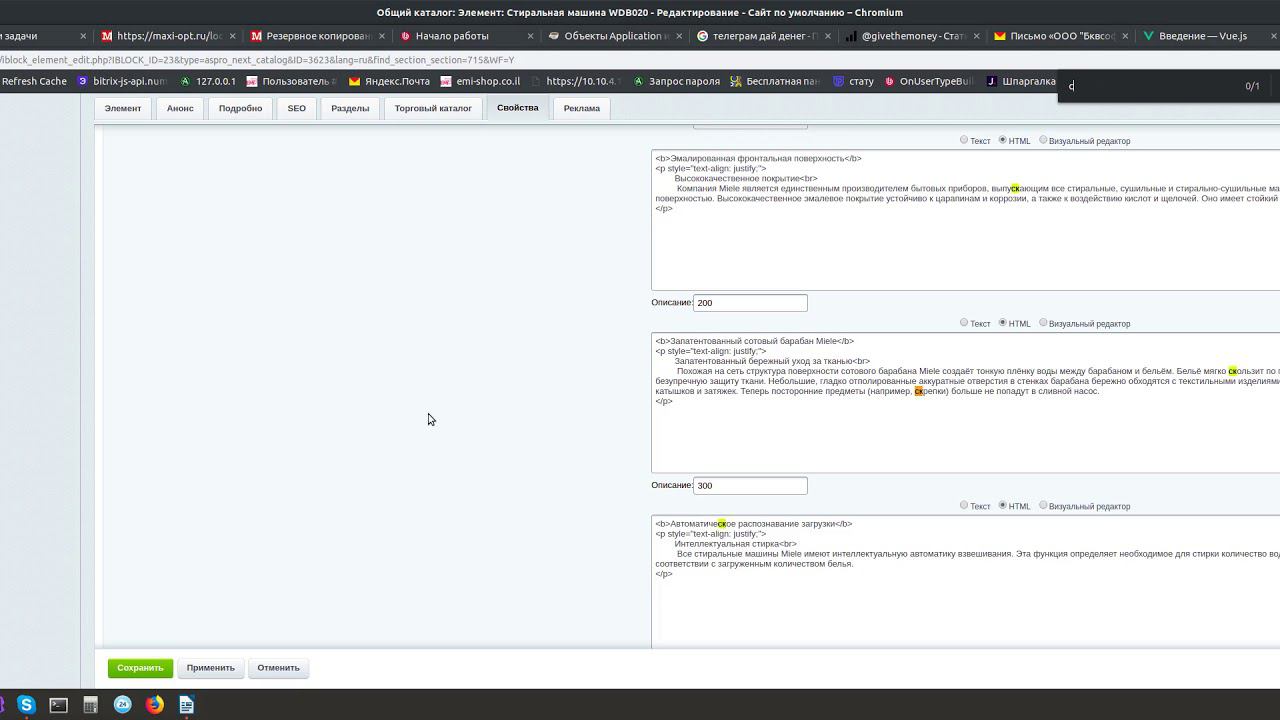Open the calculator in the taskbar
The height and width of the screenshot is (720, 1280).
click(x=90, y=705)
